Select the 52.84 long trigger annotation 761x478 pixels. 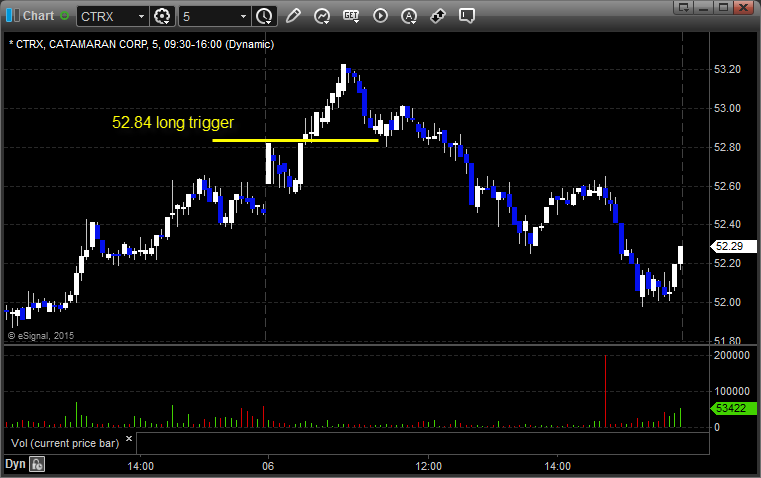tap(173, 122)
